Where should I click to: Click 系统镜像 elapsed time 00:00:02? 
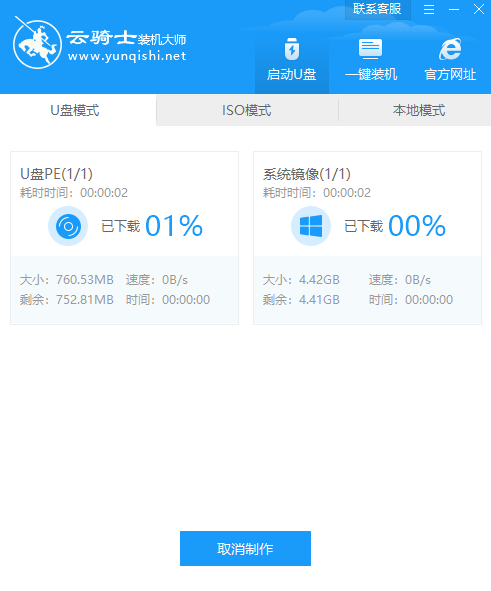pyautogui.click(x=347, y=193)
